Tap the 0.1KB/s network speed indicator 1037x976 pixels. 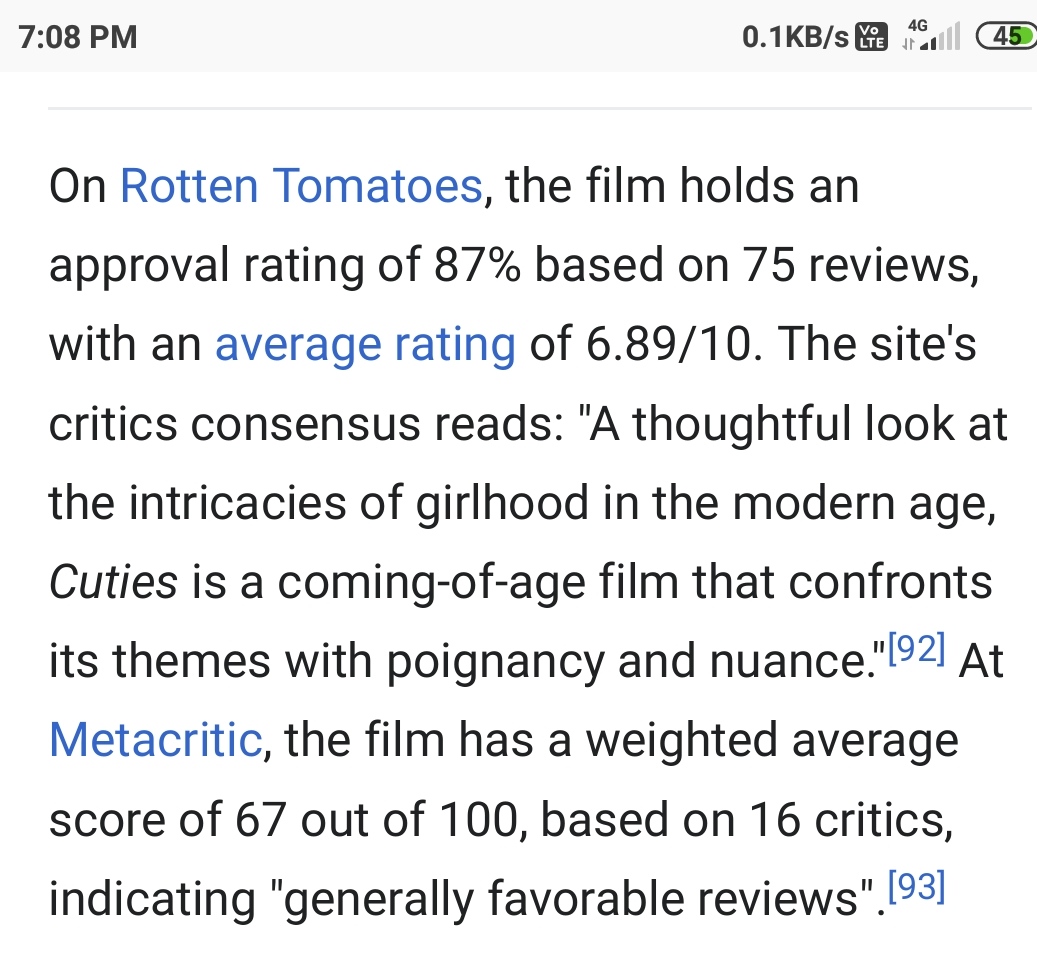point(796,38)
